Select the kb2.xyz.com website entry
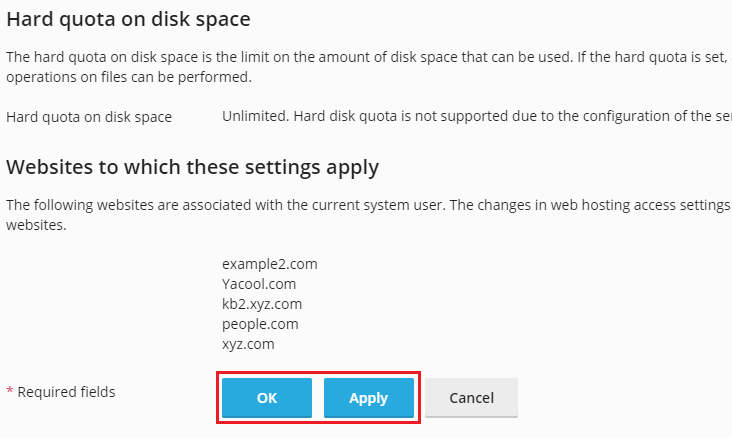732x438 pixels. pos(262,304)
